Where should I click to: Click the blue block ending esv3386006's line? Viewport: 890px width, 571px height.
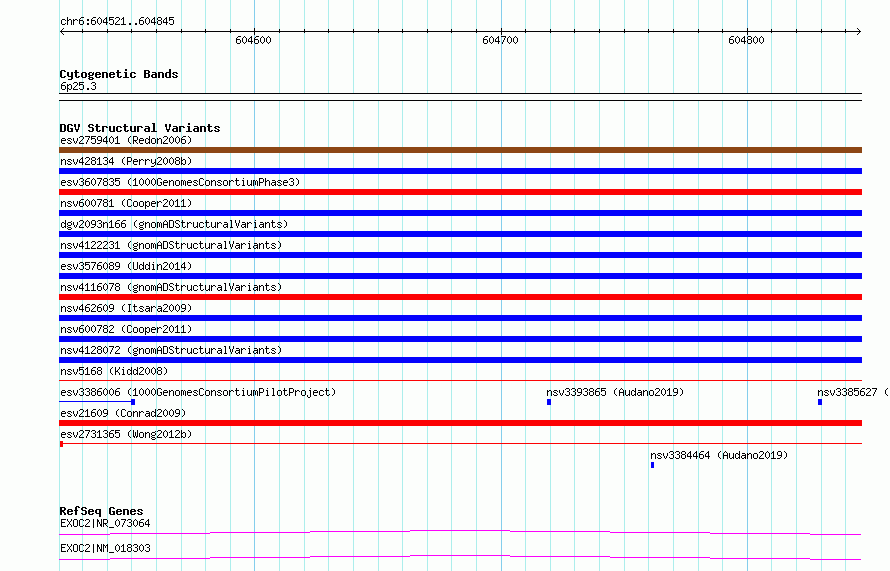[133, 402]
